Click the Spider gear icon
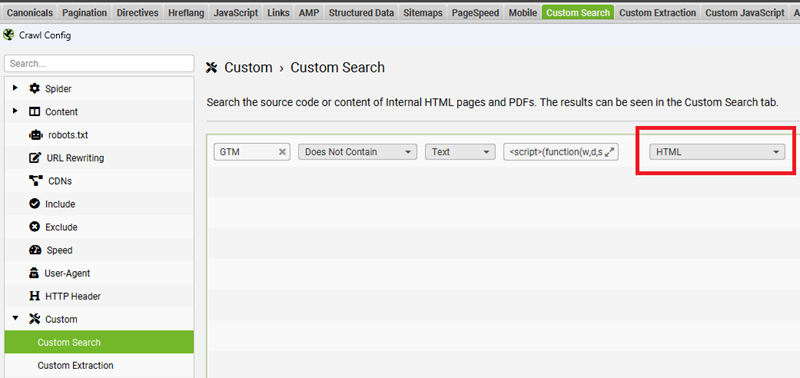 click(x=34, y=89)
